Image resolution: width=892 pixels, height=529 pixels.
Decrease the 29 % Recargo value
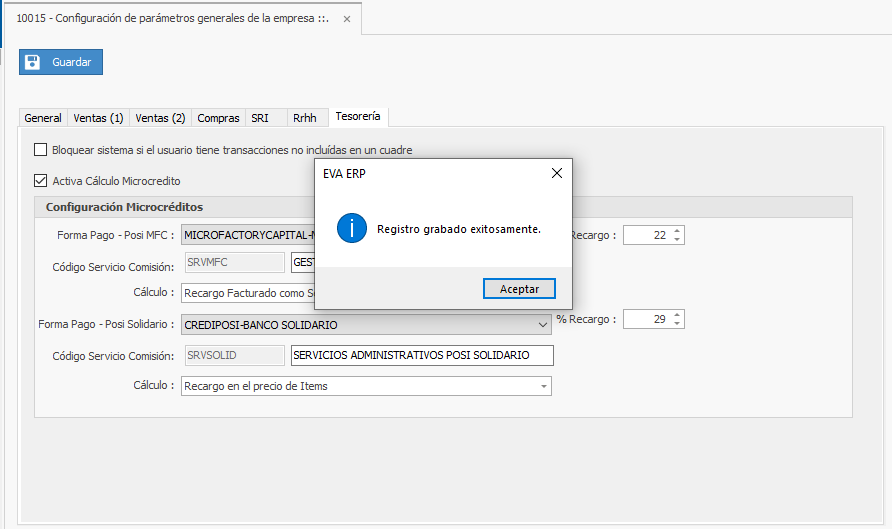pos(677,323)
